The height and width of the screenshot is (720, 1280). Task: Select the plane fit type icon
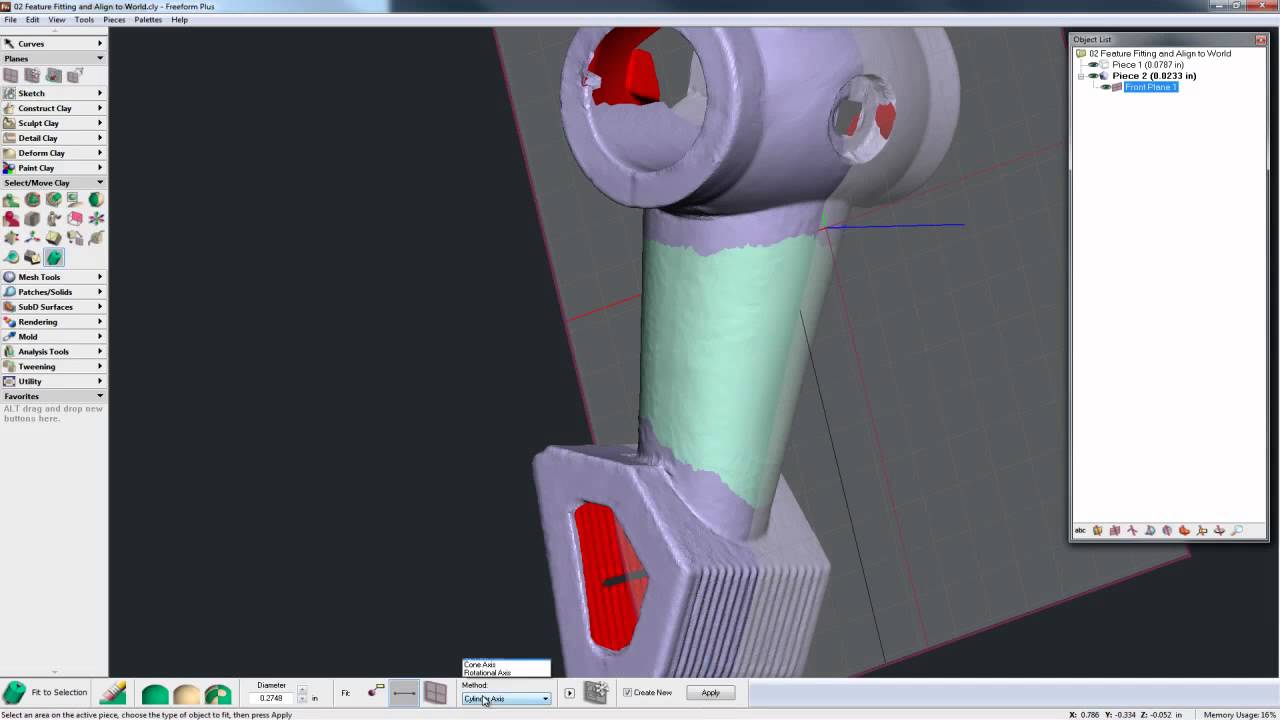pos(435,692)
